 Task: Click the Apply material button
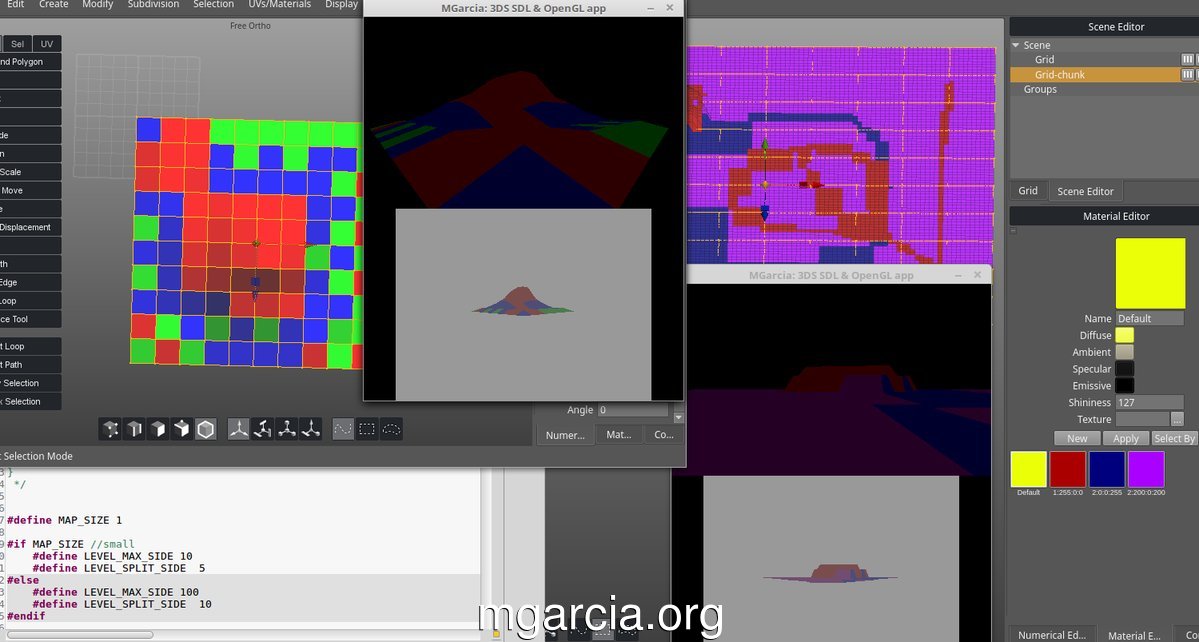(x=1126, y=439)
